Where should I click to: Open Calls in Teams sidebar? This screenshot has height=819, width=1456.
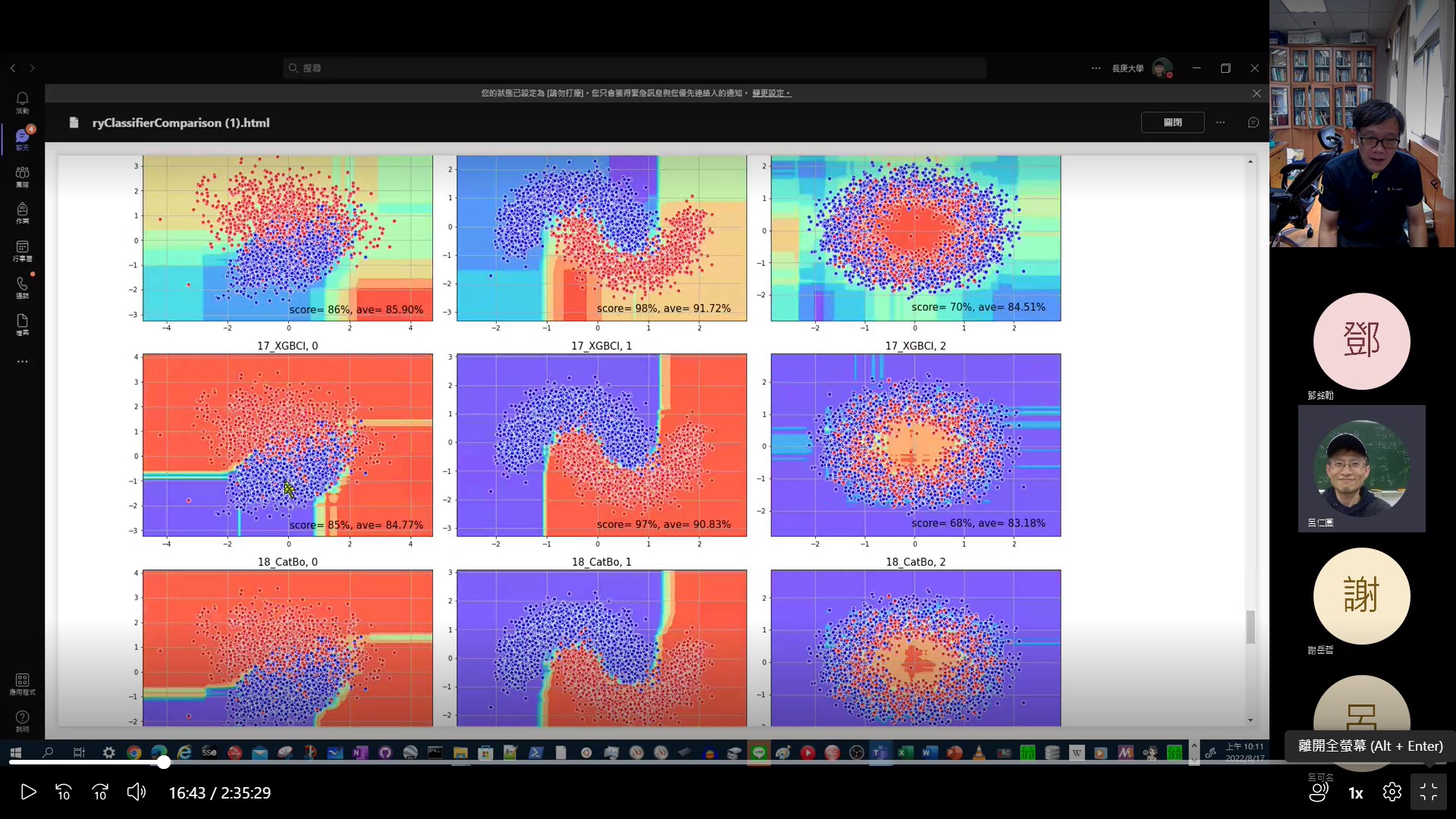point(22,287)
